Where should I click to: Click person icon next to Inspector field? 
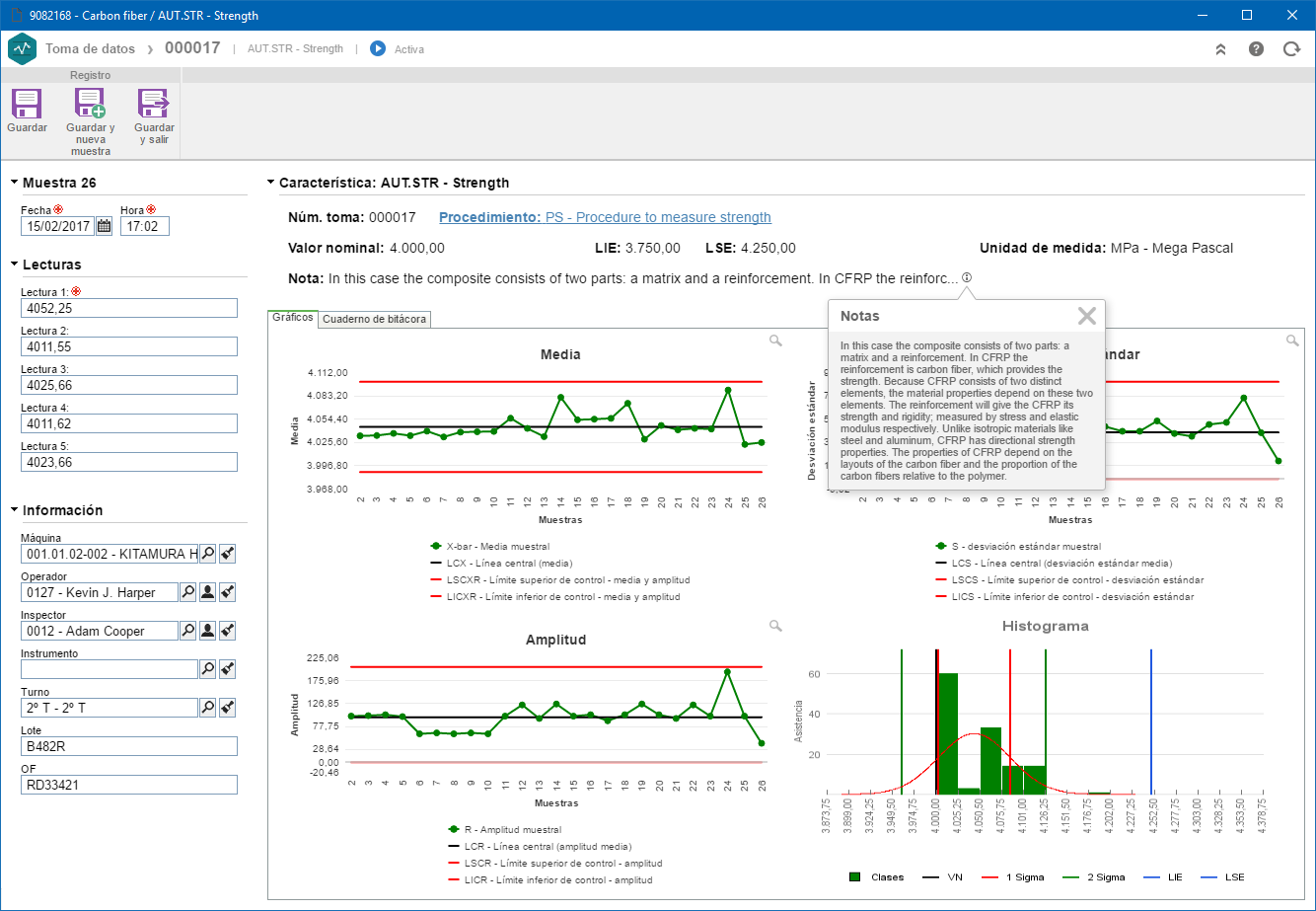[208, 631]
